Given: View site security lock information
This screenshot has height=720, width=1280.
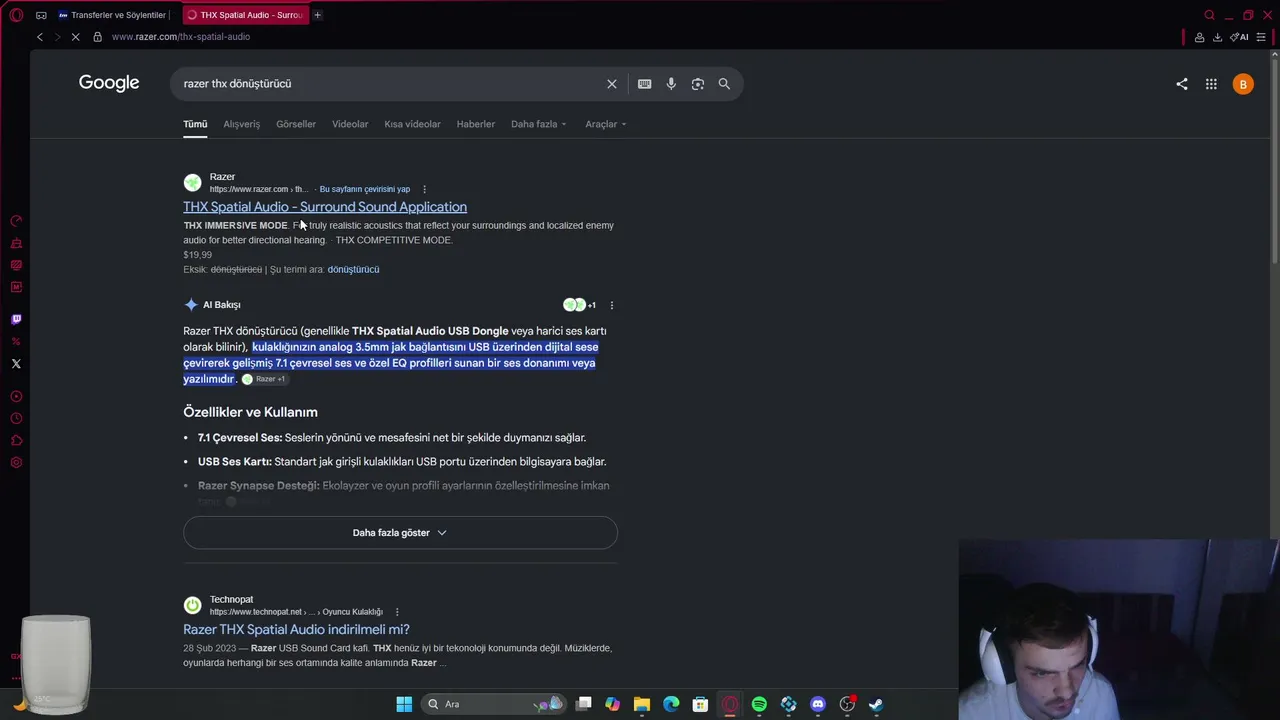Looking at the screenshot, I should [97, 37].
